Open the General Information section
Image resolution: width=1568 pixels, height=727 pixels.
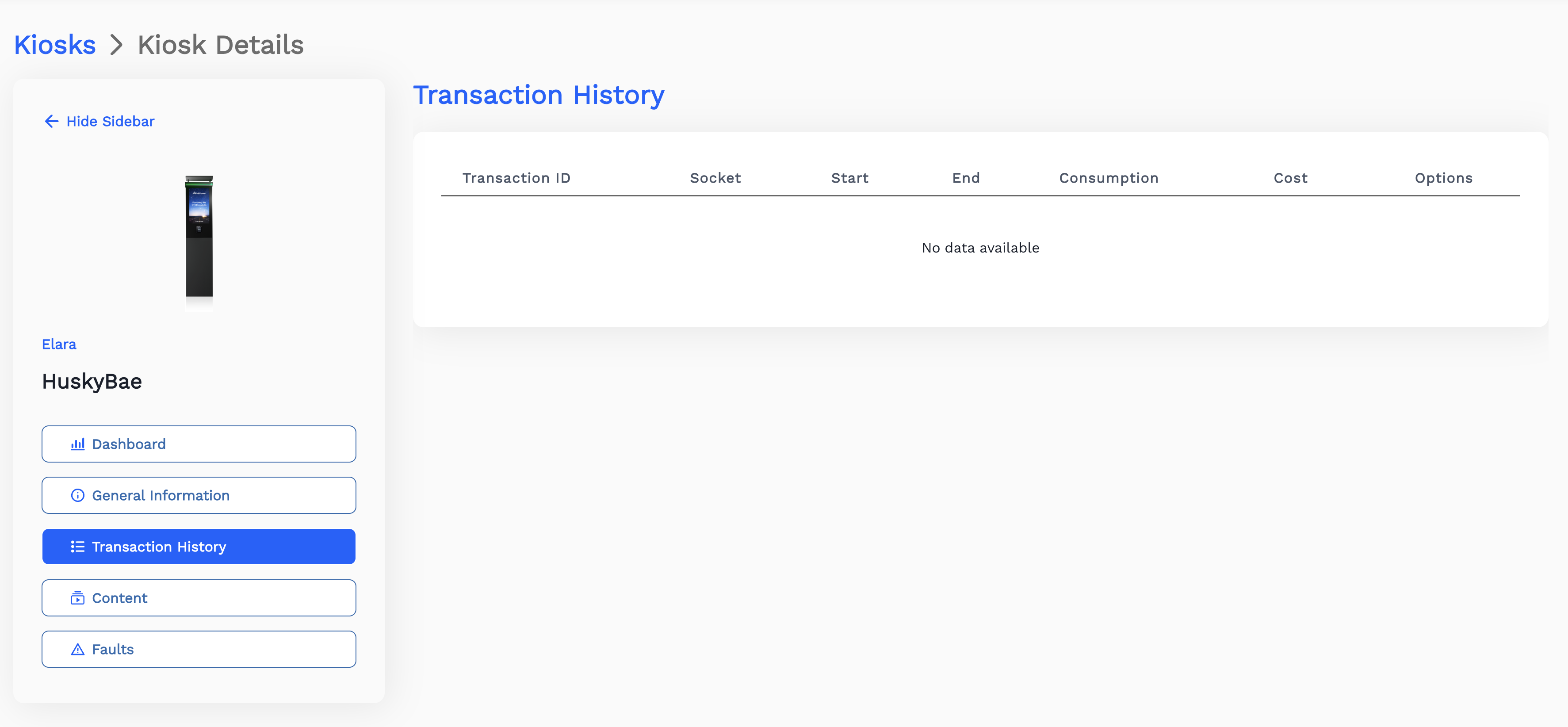click(199, 496)
